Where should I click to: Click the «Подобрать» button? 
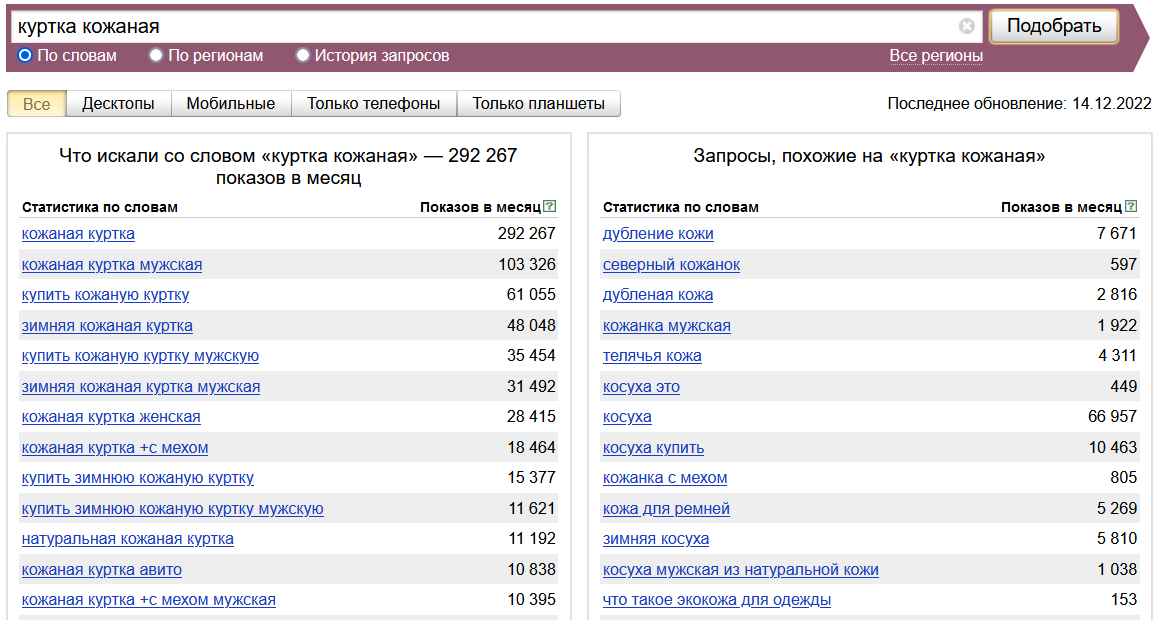click(x=1054, y=24)
